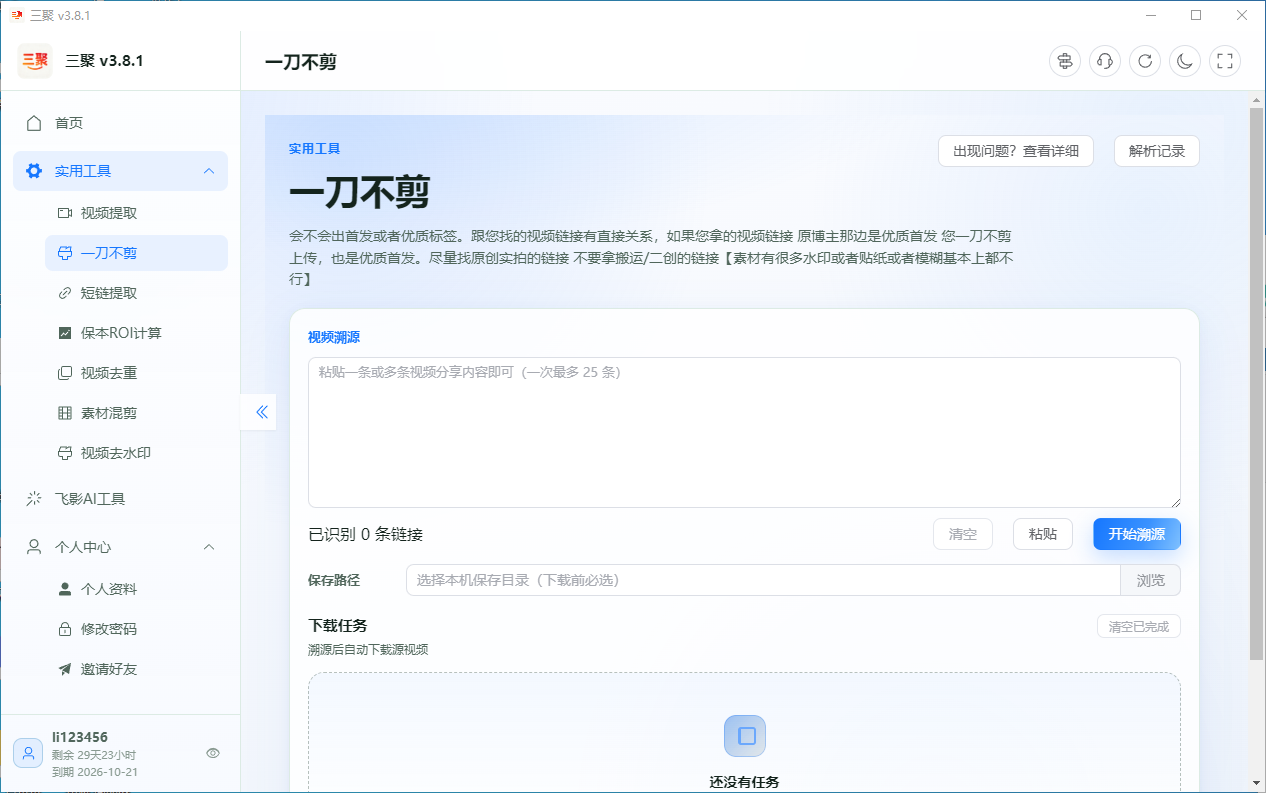Click the 视频溯源 label
Image resolution: width=1266 pixels, height=793 pixels.
(x=334, y=338)
